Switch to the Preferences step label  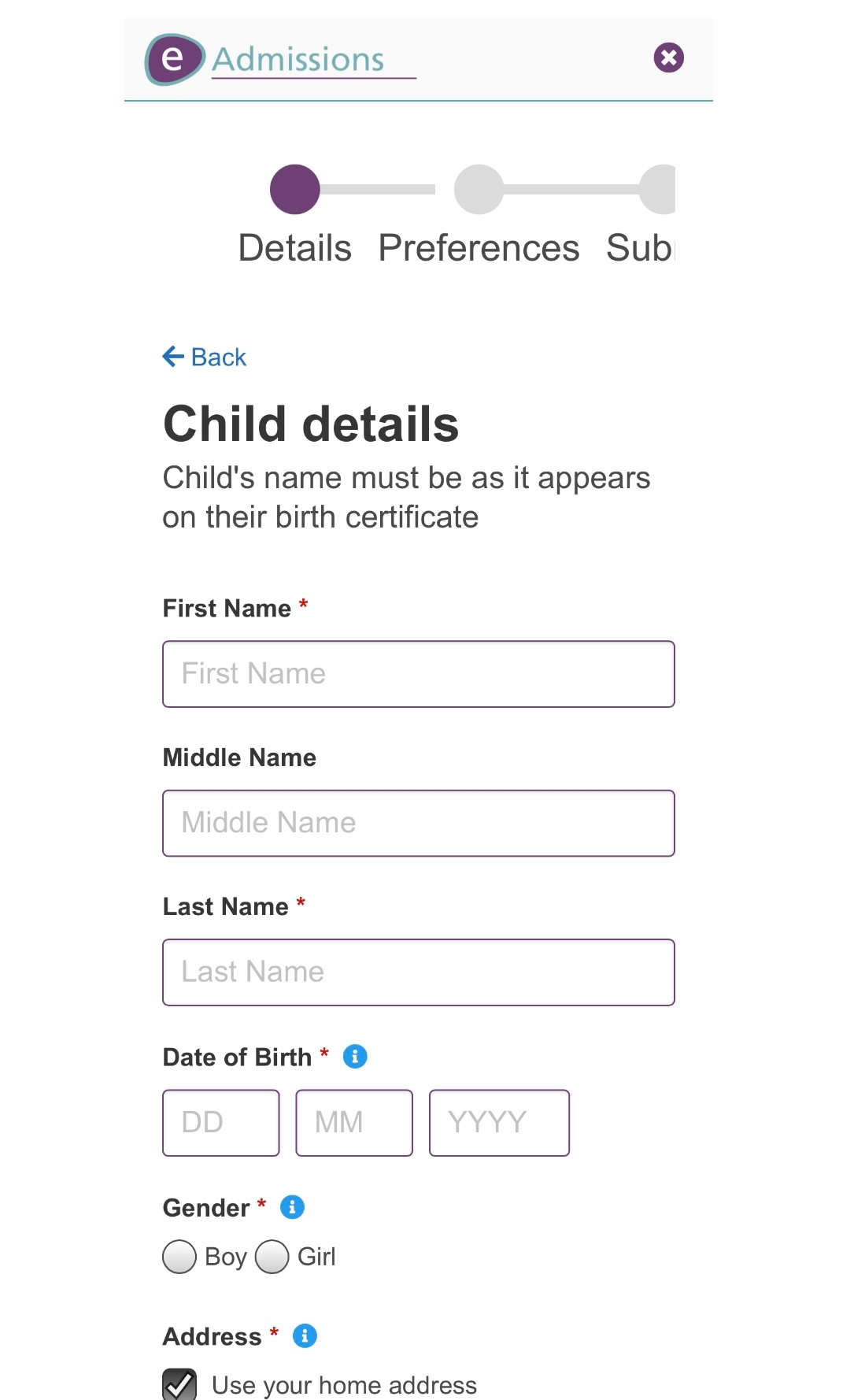pos(479,248)
